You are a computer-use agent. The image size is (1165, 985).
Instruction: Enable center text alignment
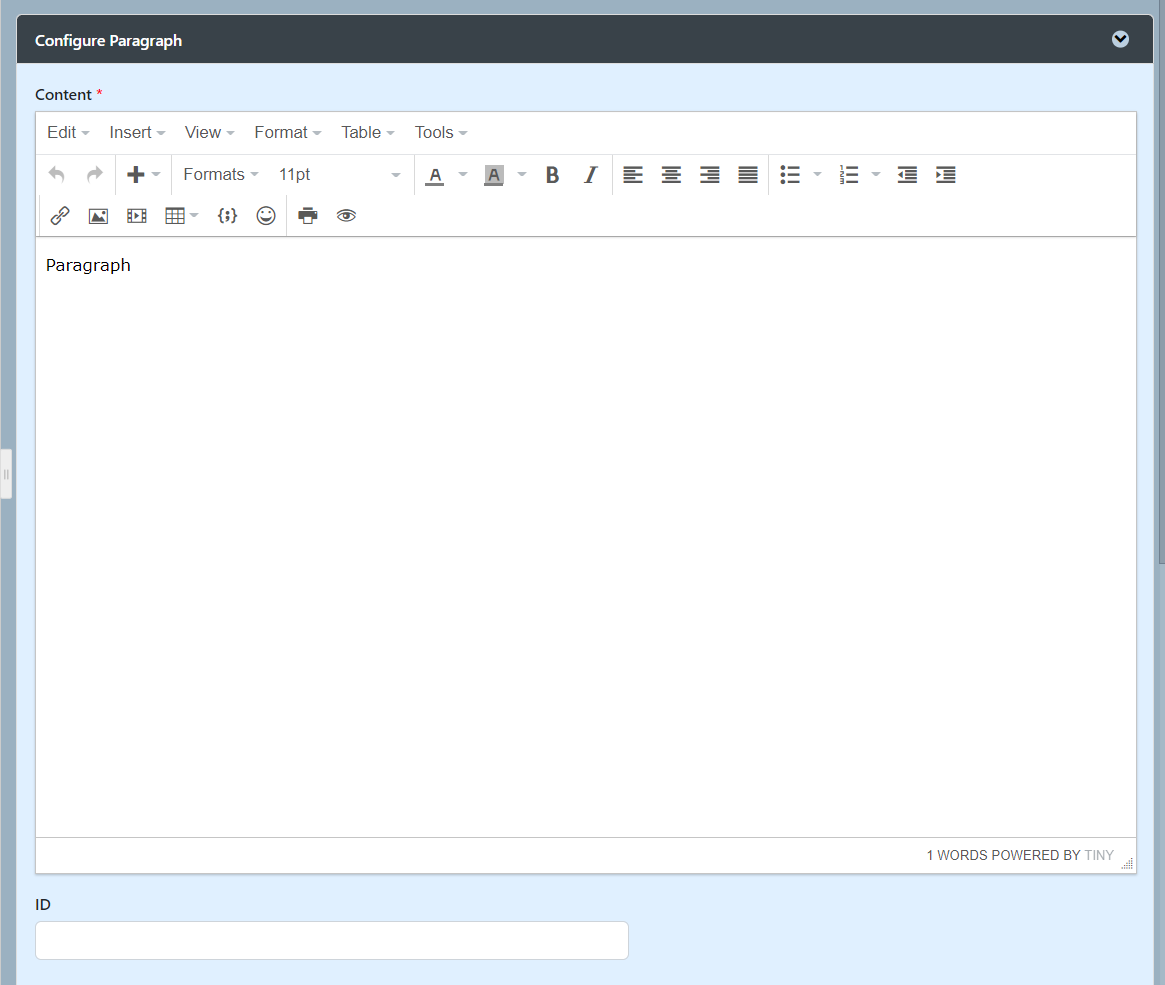point(671,175)
